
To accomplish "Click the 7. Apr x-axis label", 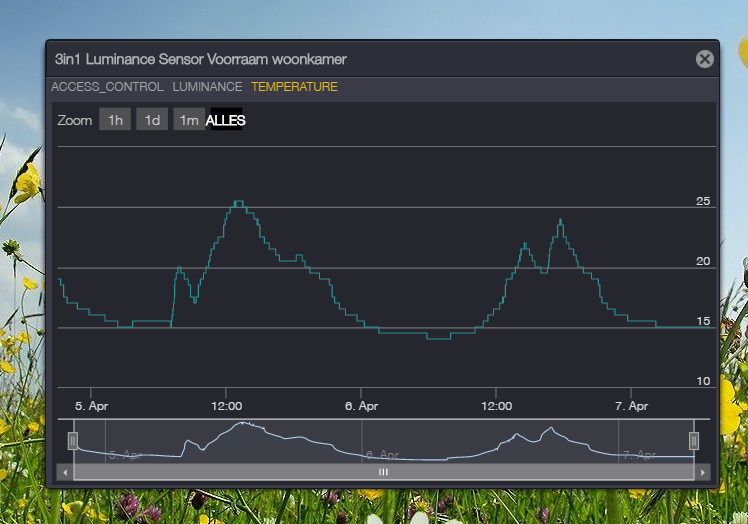I will coord(631,406).
